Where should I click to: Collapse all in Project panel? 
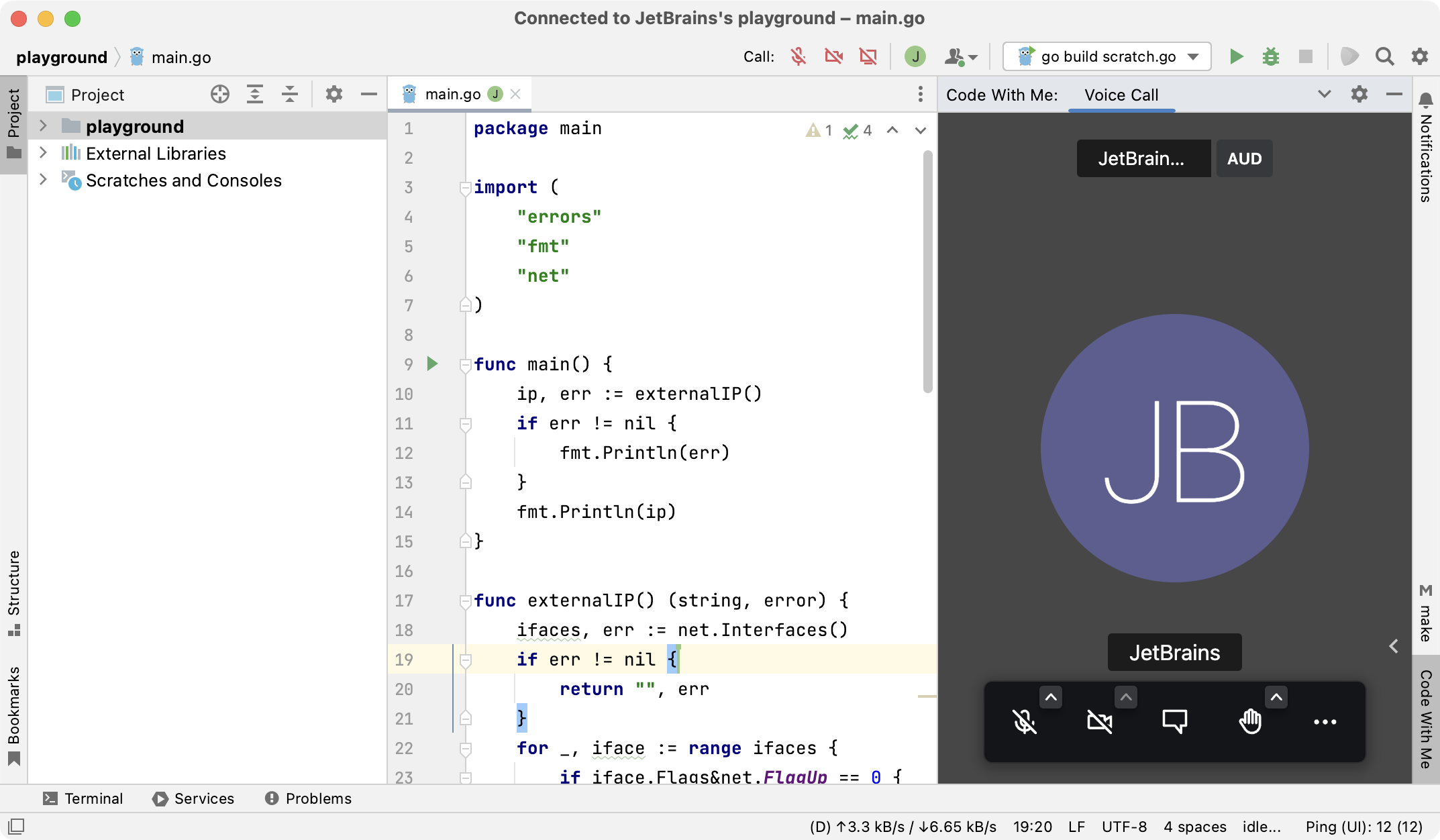point(290,94)
